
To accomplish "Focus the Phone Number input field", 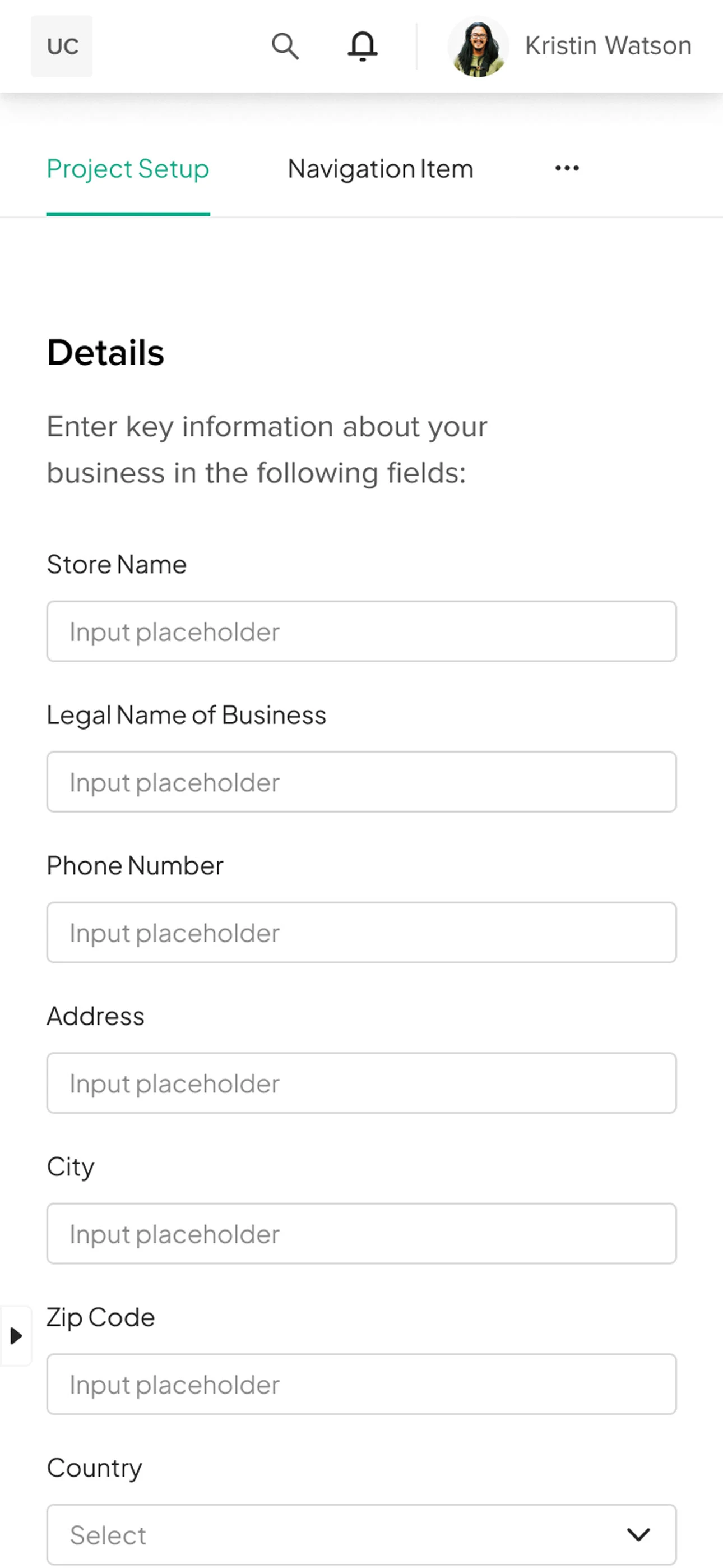I will (x=361, y=932).
